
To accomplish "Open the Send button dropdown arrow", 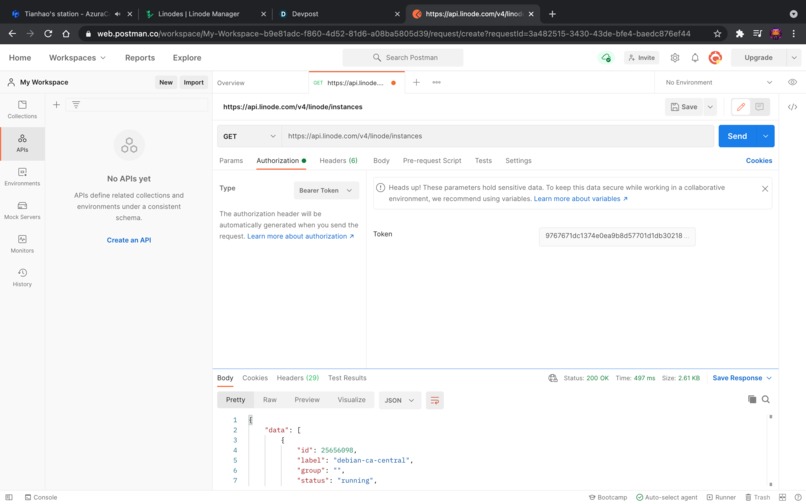I will (x=765, y=136).
